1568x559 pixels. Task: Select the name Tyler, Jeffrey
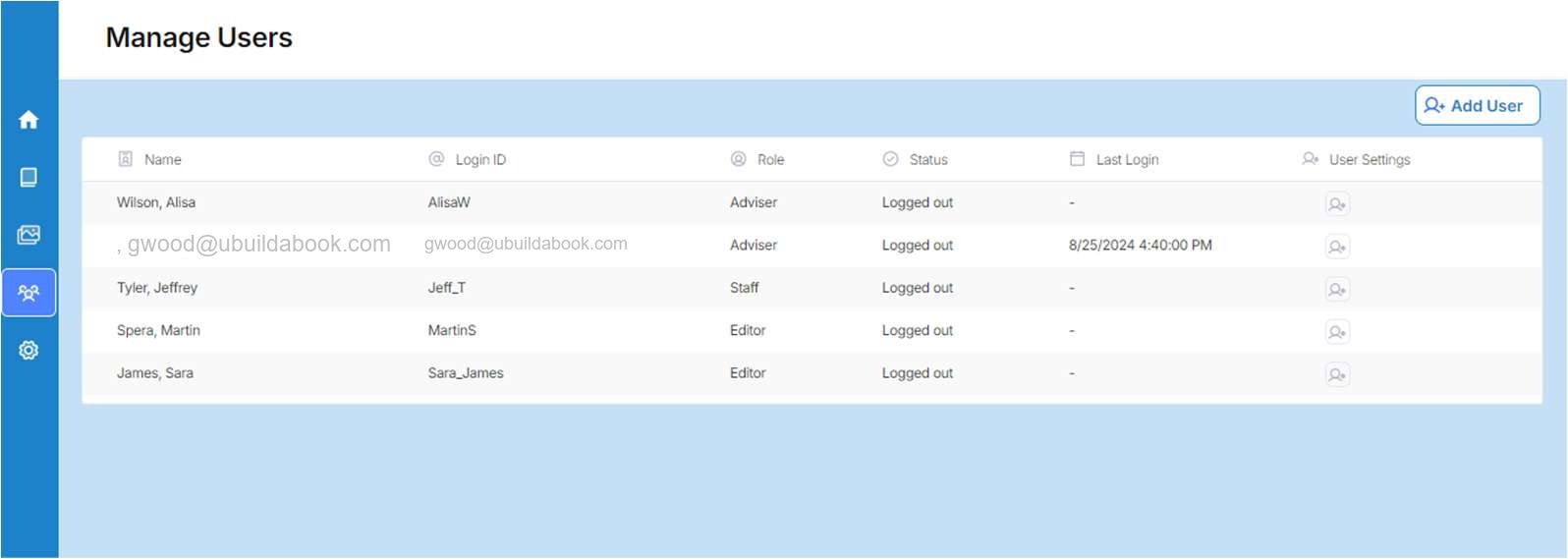(157, 288)
